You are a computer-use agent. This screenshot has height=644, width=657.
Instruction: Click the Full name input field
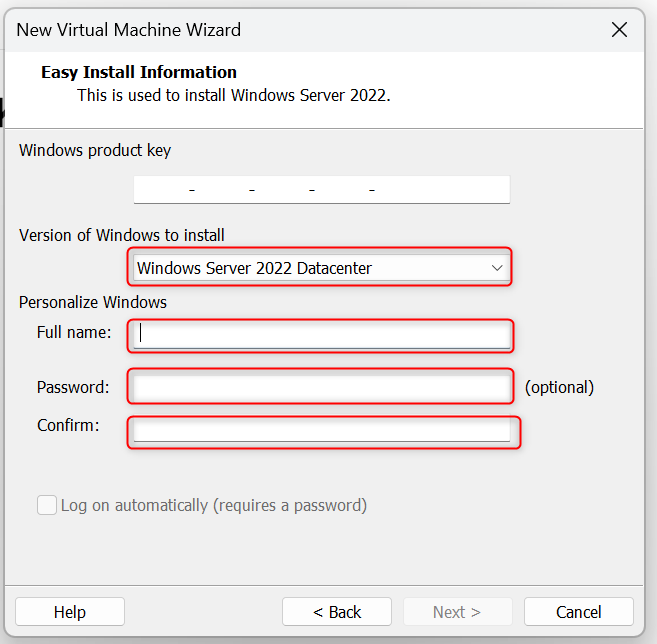322,335
